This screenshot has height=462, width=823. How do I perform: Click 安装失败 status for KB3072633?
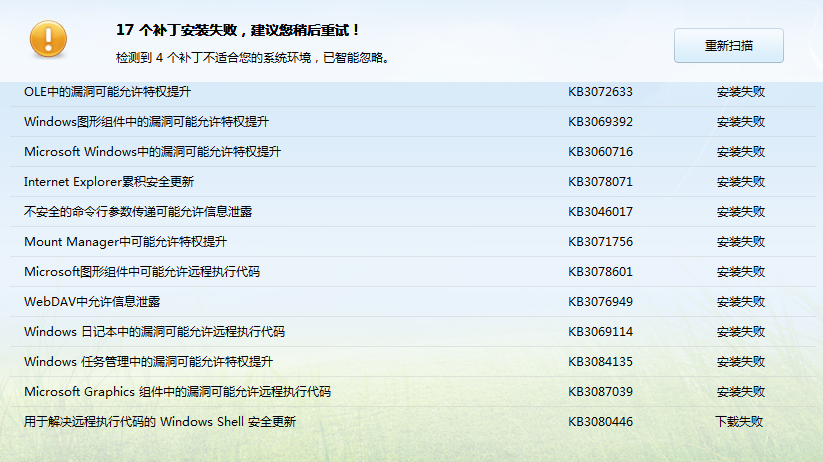741,92
